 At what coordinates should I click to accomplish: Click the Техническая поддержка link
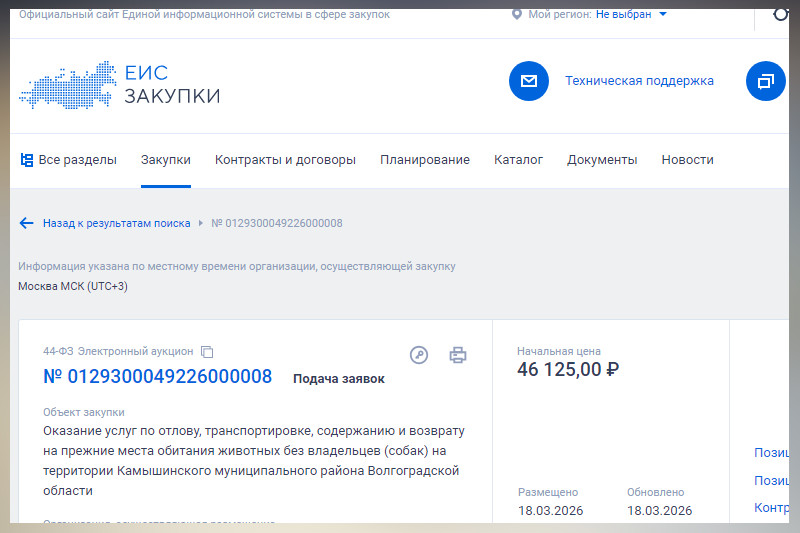tap(639, 81)
